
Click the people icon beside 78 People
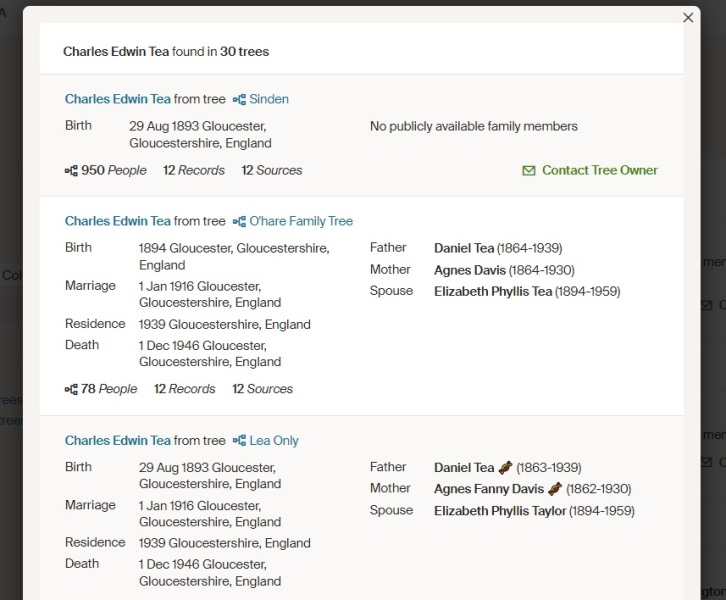tap(71, 389)
